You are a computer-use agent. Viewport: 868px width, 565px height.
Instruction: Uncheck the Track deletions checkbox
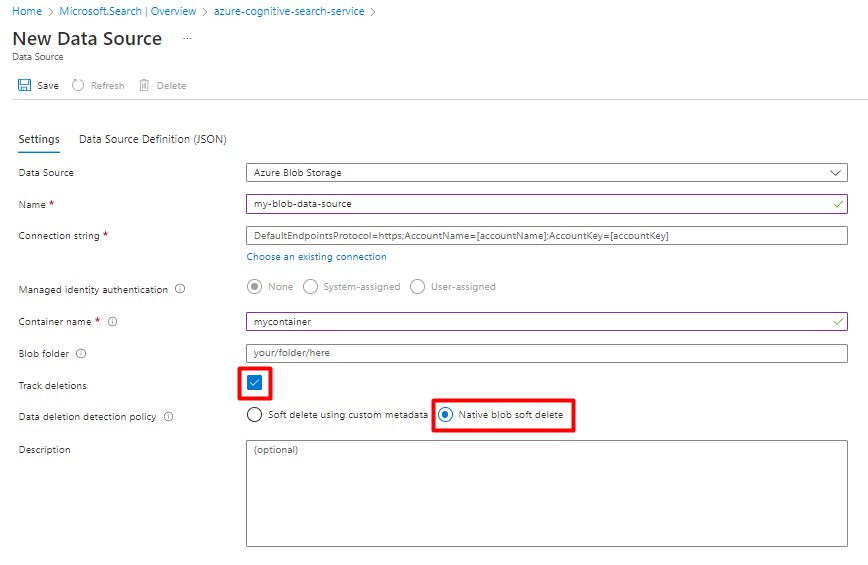coord(255,383)
